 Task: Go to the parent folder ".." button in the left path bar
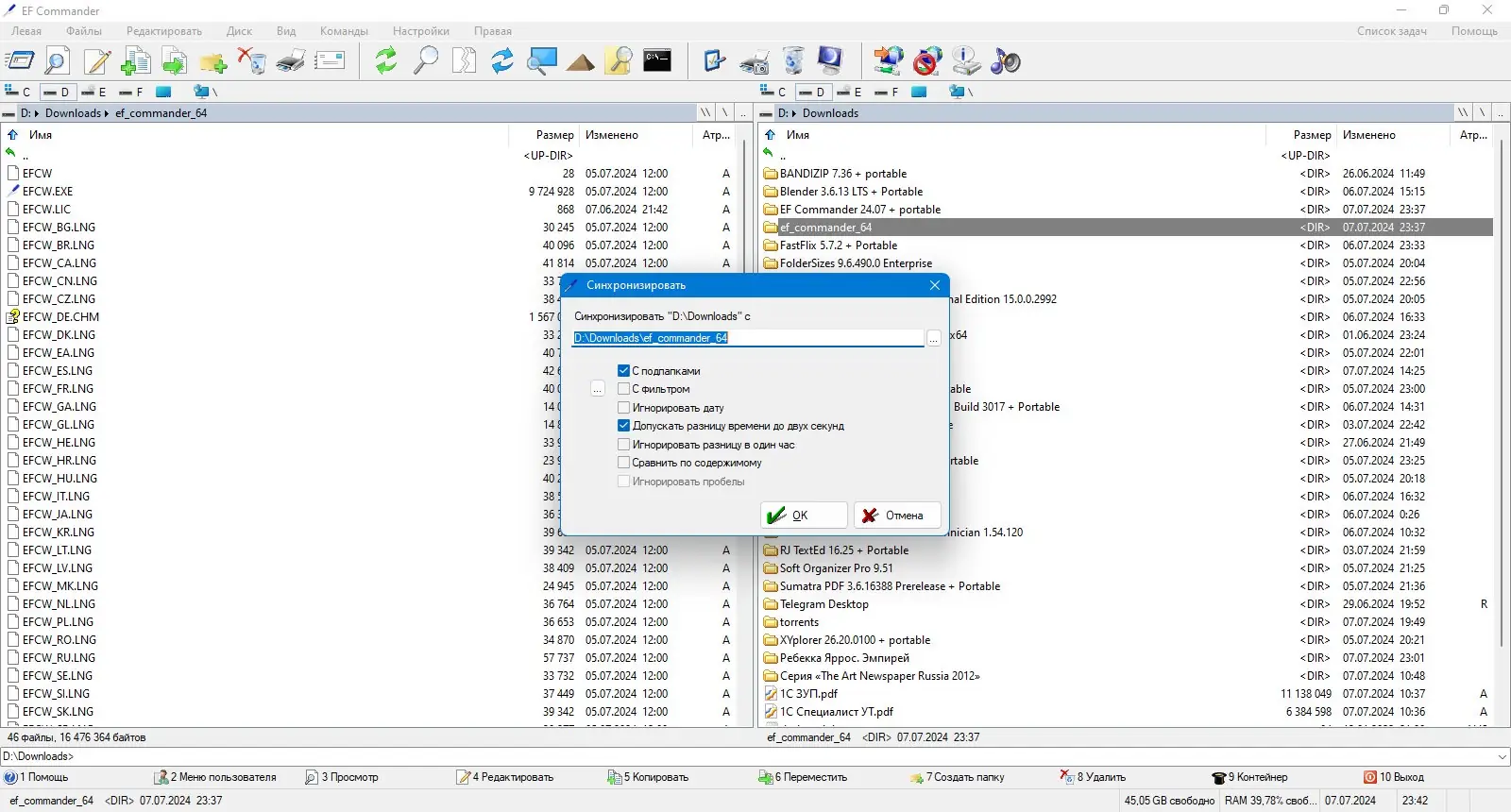pos(743,112)
